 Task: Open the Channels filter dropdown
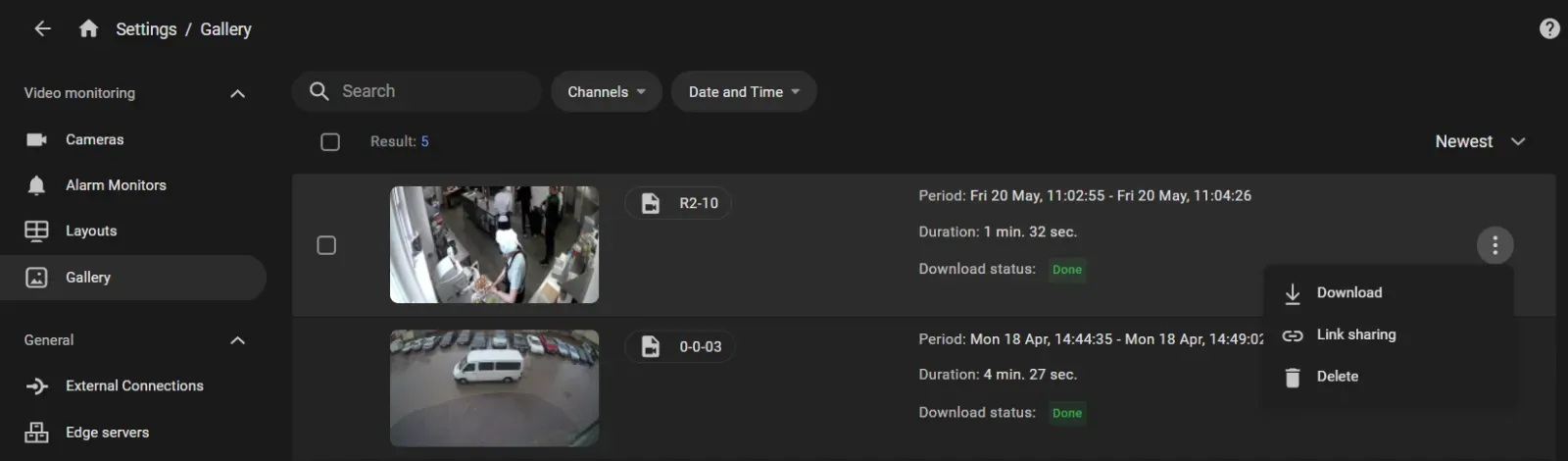pyautogui.click(x=607, y=91)
